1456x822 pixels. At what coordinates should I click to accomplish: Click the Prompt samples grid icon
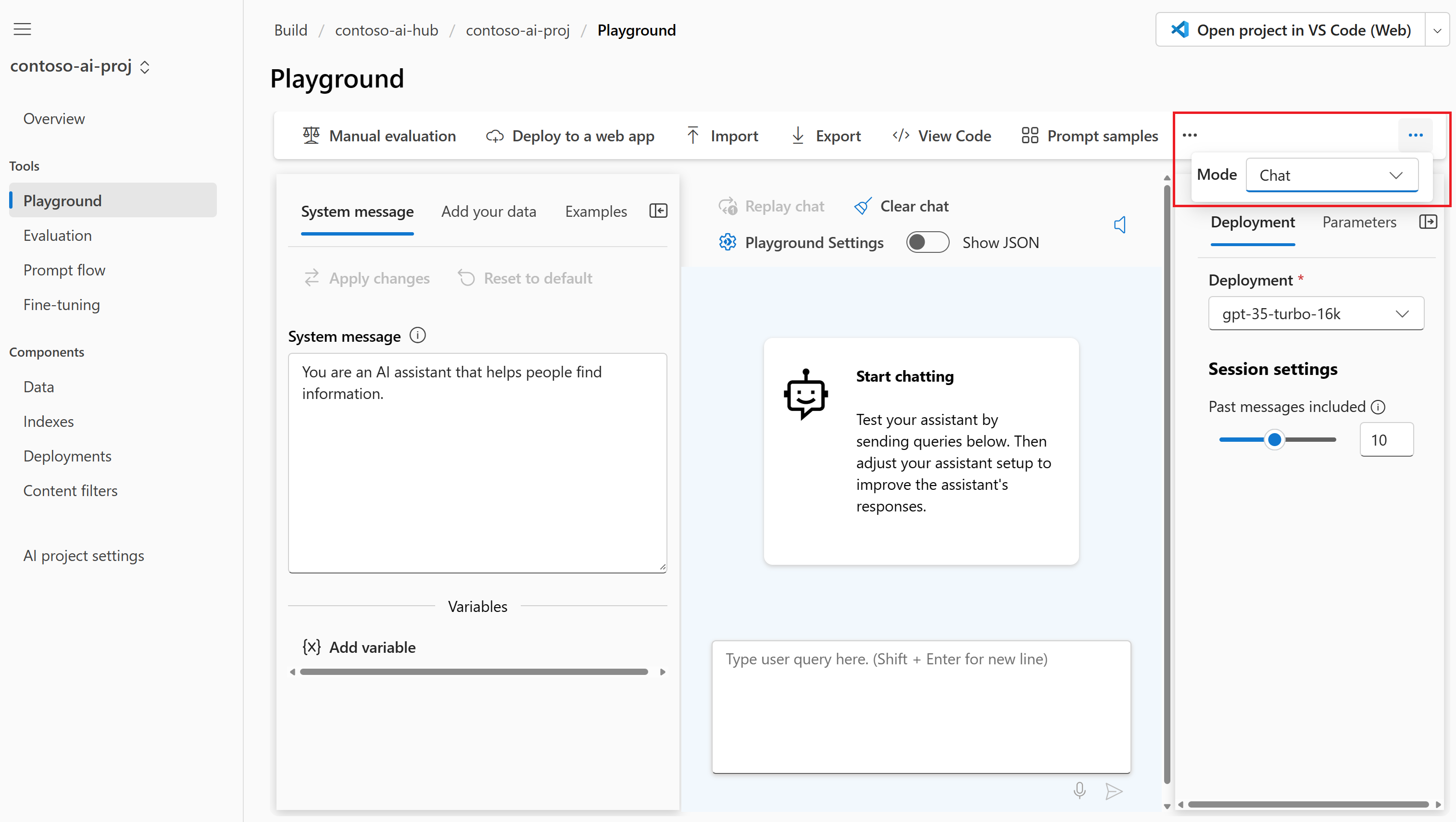(1030, 136)
